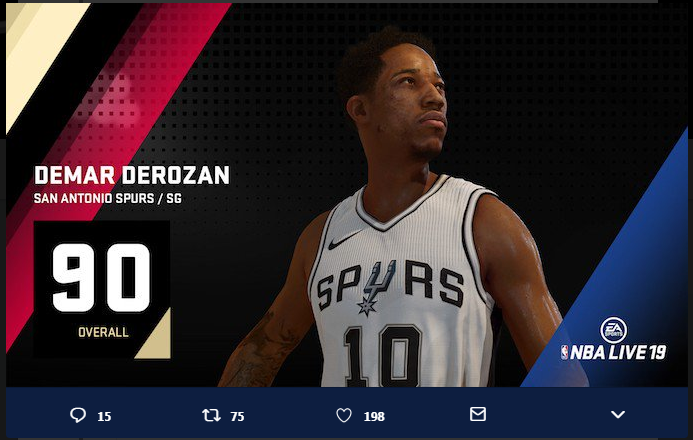
Task: Open the retweet count 75
Action: pyautogui.click(x=237, y=417)
